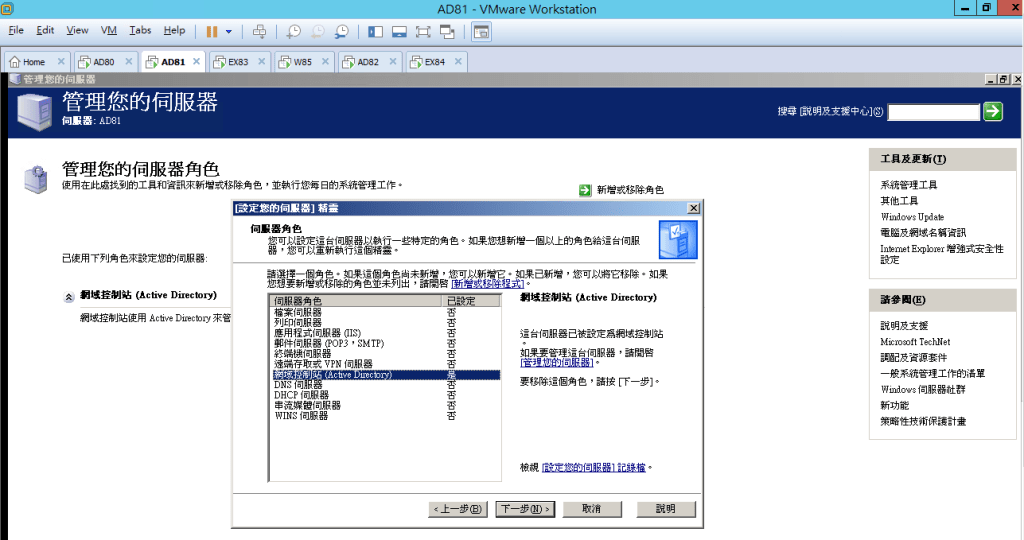The image size is (1024, 540).
Task: Take a snapshot using the clock-plus icon
Action: [x=294, y=31]
